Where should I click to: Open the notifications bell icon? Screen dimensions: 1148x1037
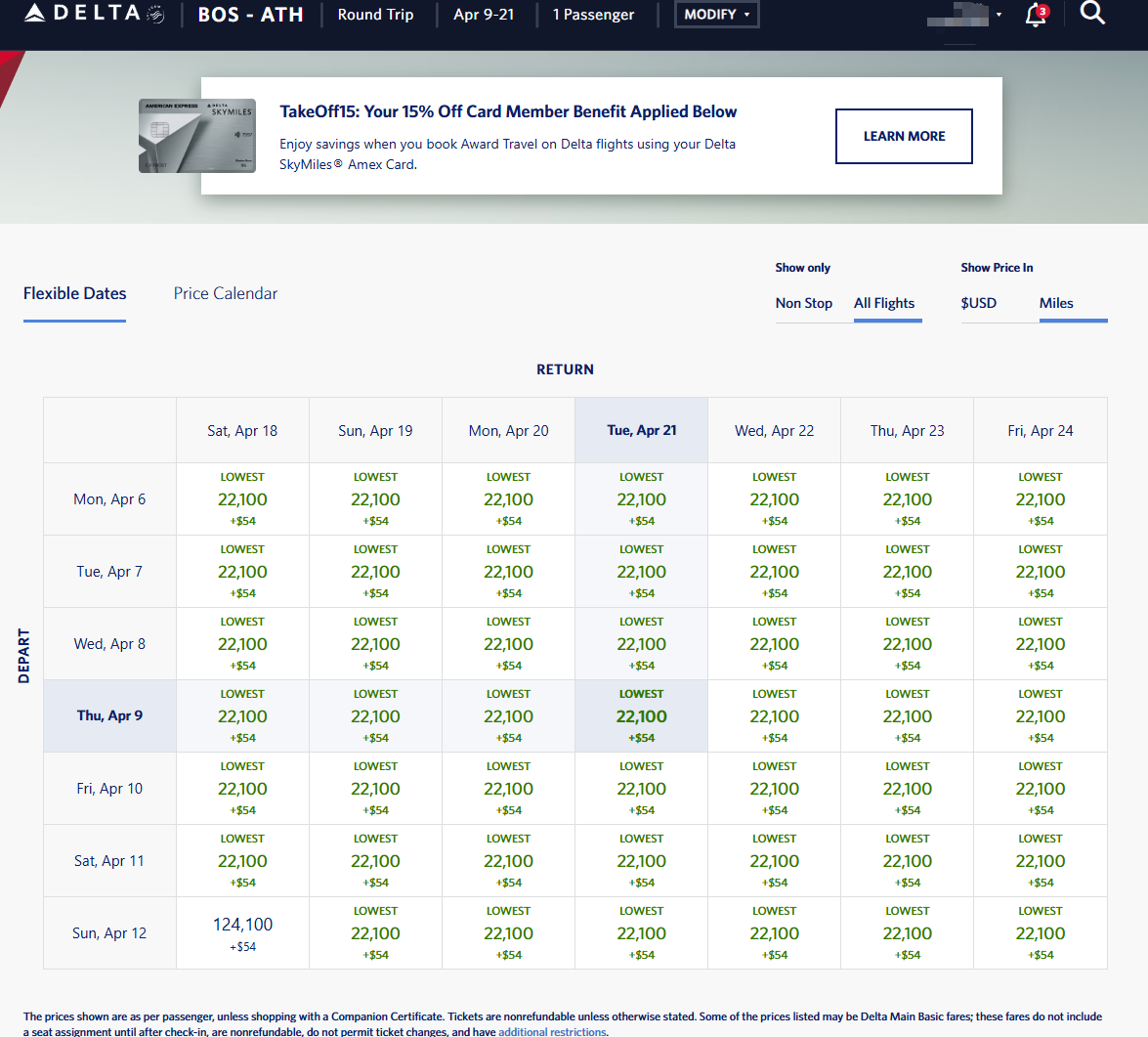tap(1036, 15)
